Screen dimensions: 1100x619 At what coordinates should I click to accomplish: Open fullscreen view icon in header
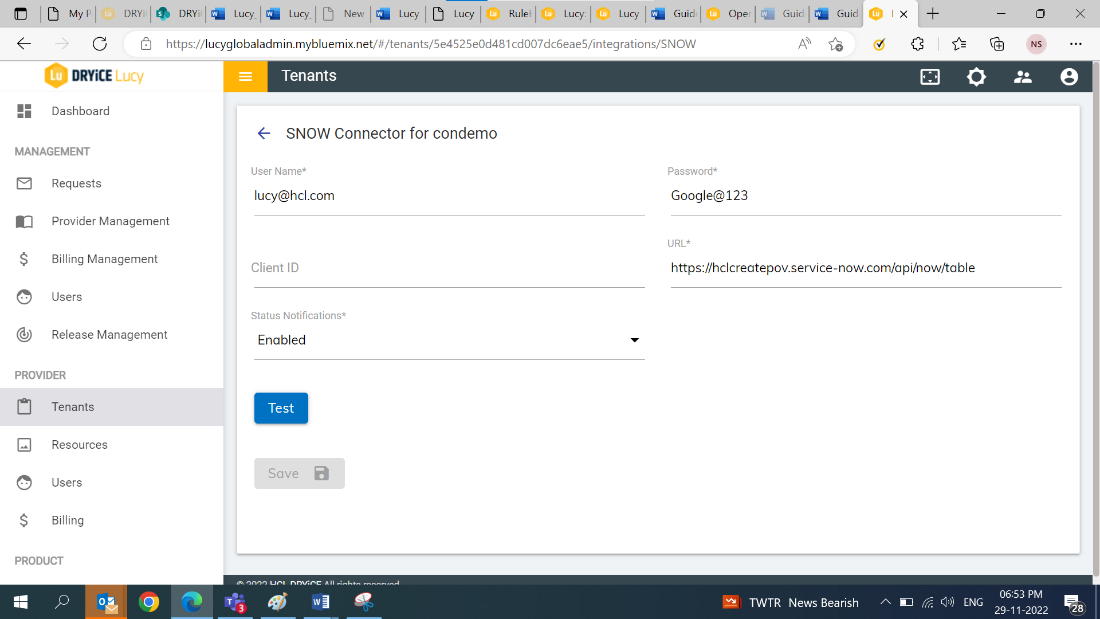930,76
